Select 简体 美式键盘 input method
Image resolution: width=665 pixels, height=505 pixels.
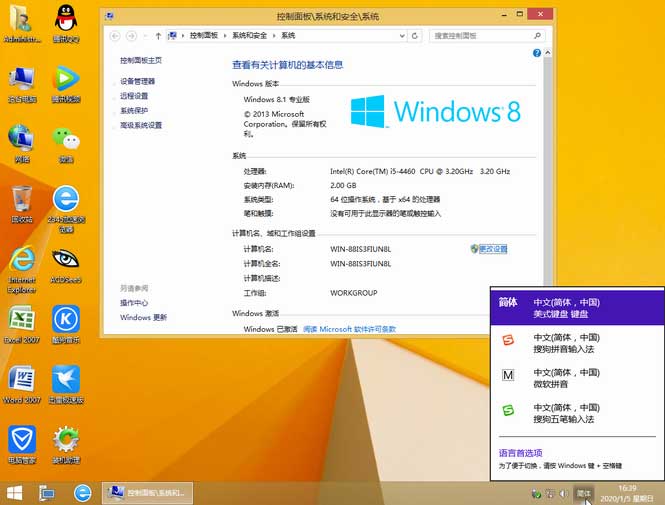(x=577, y=307)
